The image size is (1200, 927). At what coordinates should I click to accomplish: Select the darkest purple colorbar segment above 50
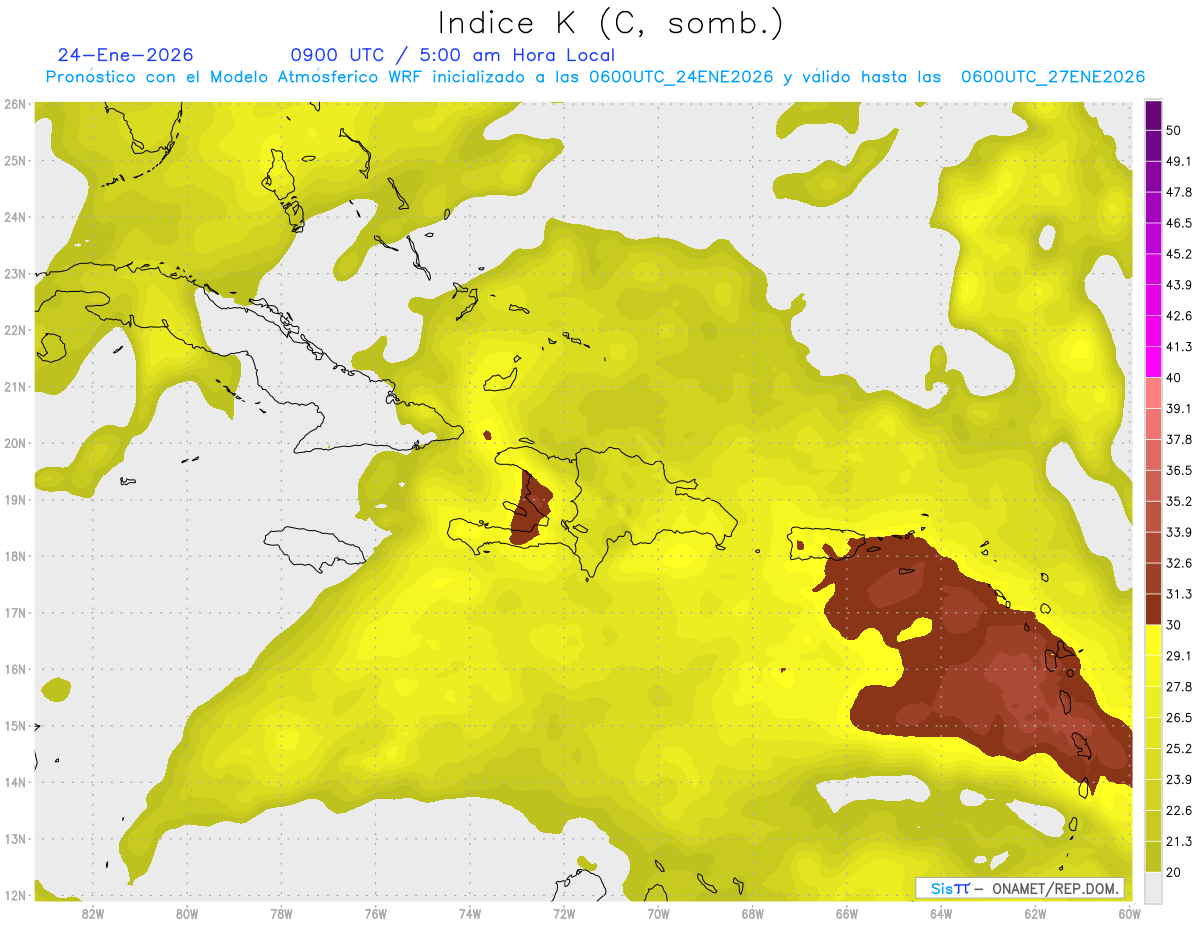(x=1153, y=116)
